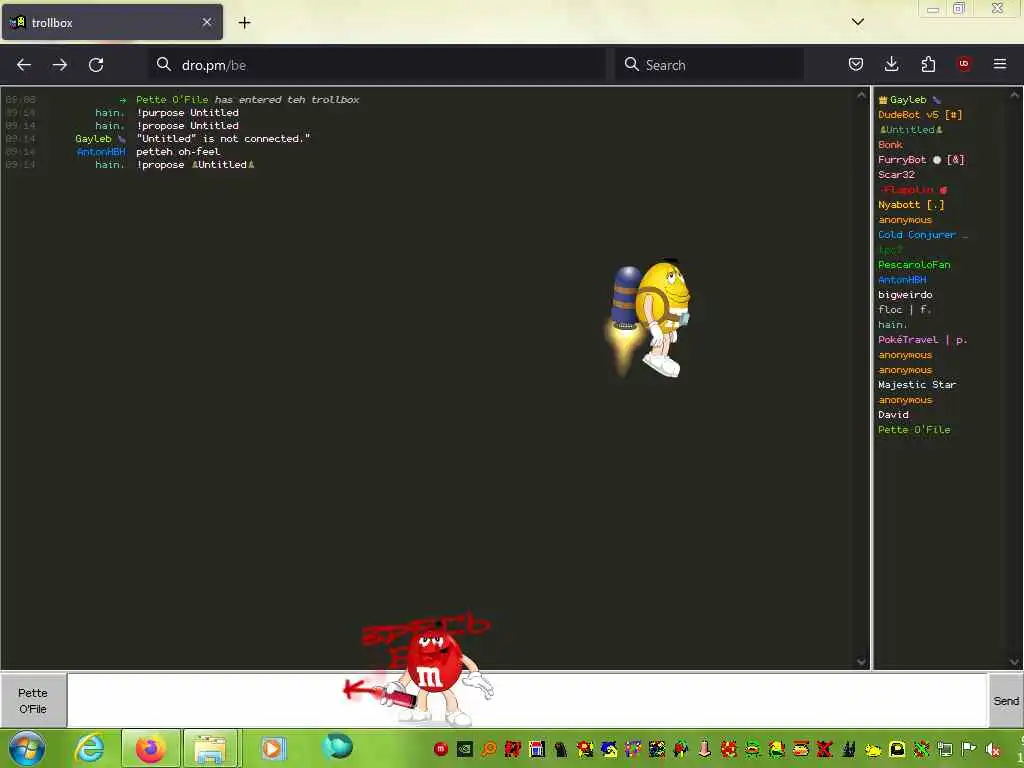Screen dimensions: 1024x768
Task: Focus the dro.pm/be address bar
Action: [x=379, y=65]
